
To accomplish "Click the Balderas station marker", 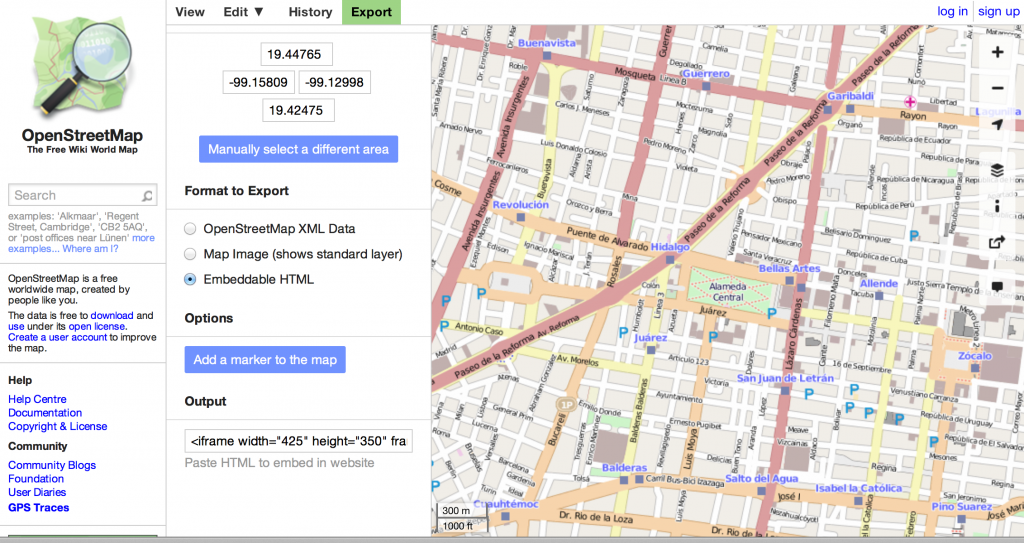I will [x=624, y=480].
